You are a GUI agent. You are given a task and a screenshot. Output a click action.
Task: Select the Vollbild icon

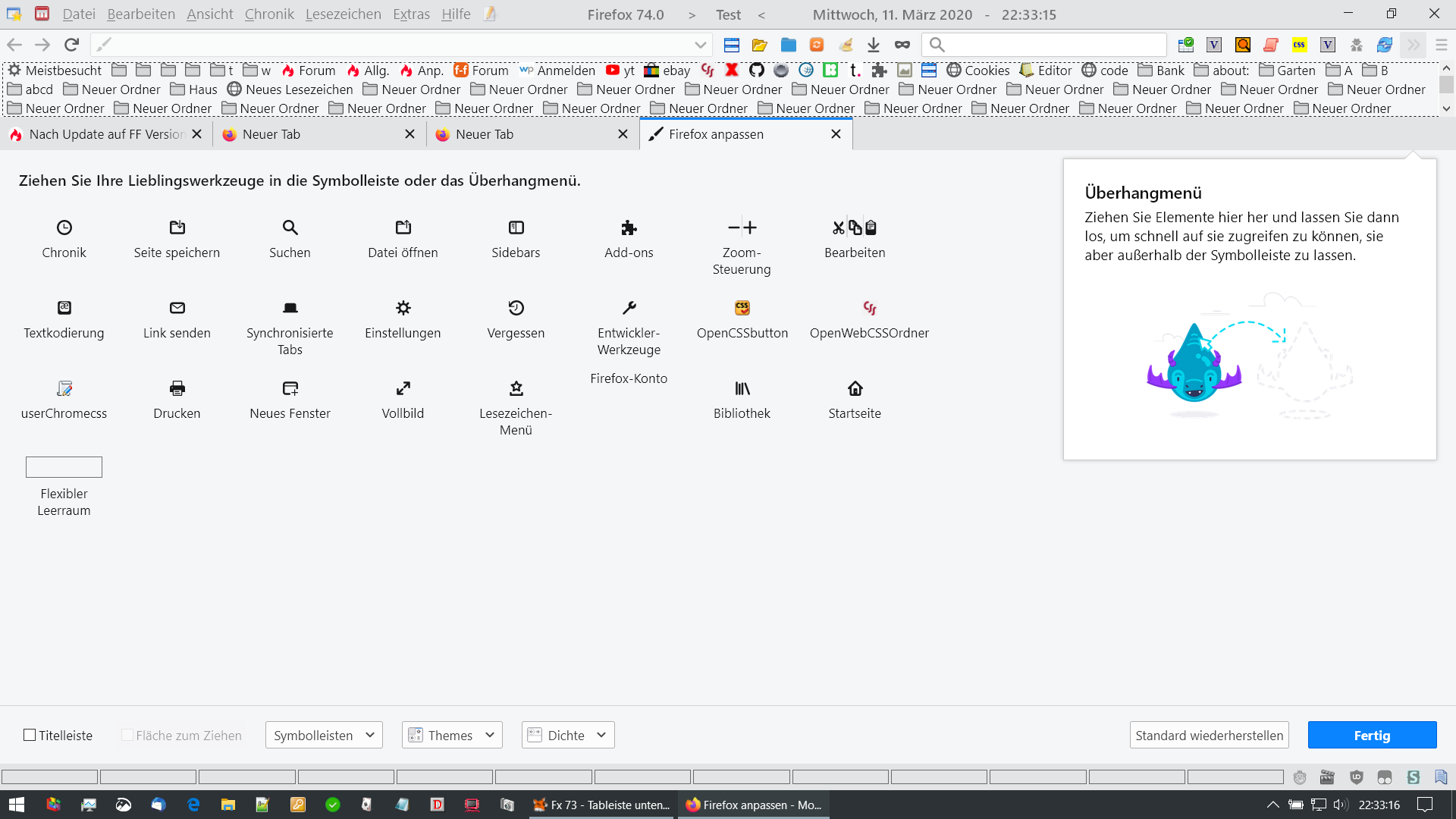point(403,388)
